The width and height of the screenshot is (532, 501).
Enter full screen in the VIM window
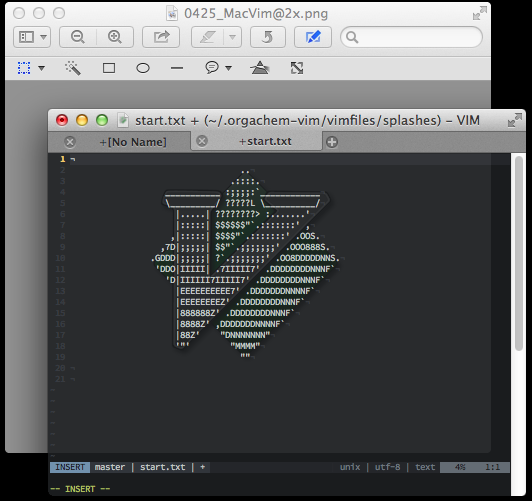pos(515,120)
